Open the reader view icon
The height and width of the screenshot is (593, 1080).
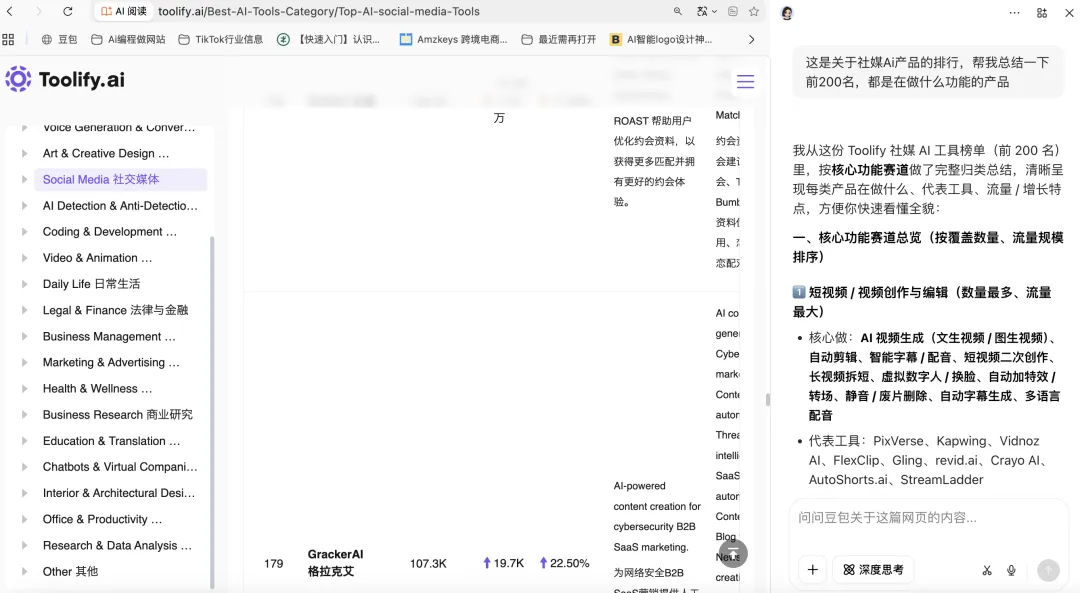click(x=733, y=11)
